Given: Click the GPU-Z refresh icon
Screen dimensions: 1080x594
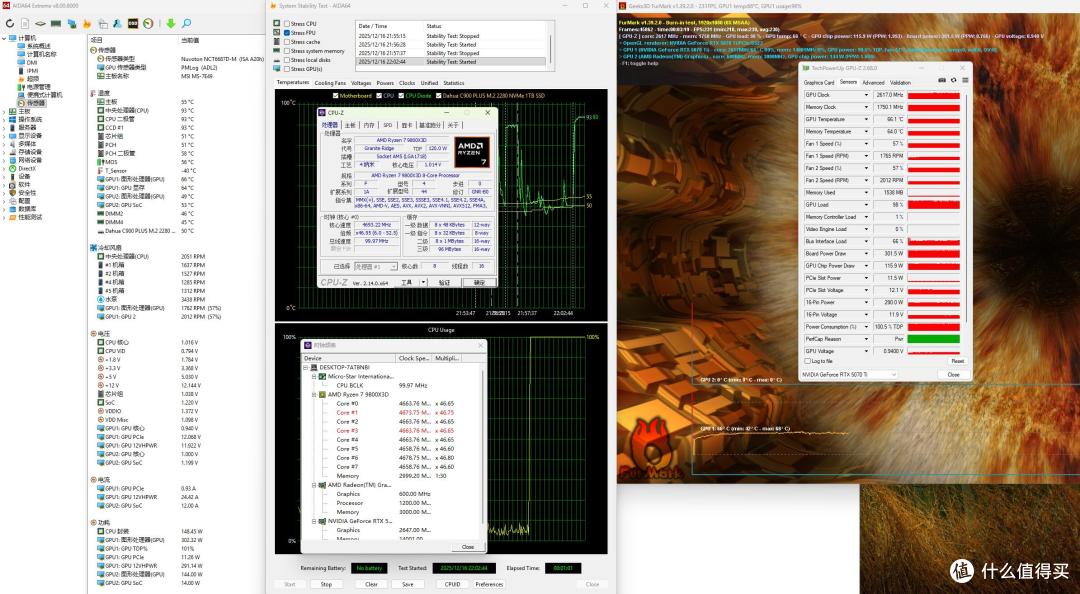Looking at the screenshot, I should [954, 81].
